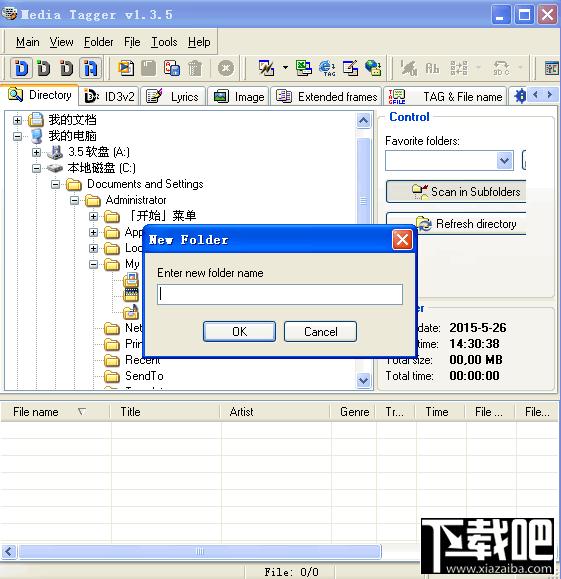Toggle the blue A tag mode button
This screenshot has height=579, width=561.
point(90,68)
